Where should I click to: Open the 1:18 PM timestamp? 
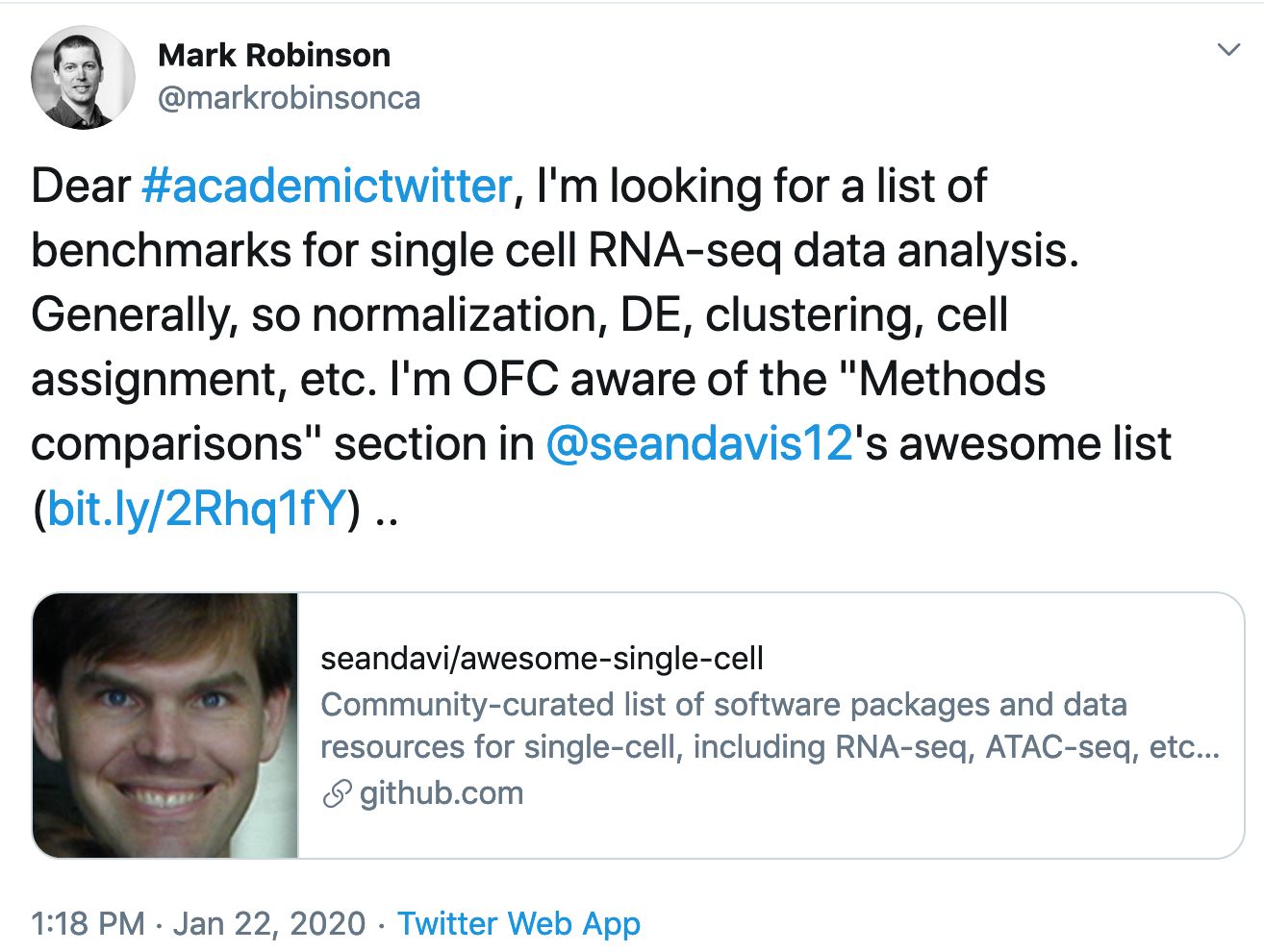tap(88, 924)
